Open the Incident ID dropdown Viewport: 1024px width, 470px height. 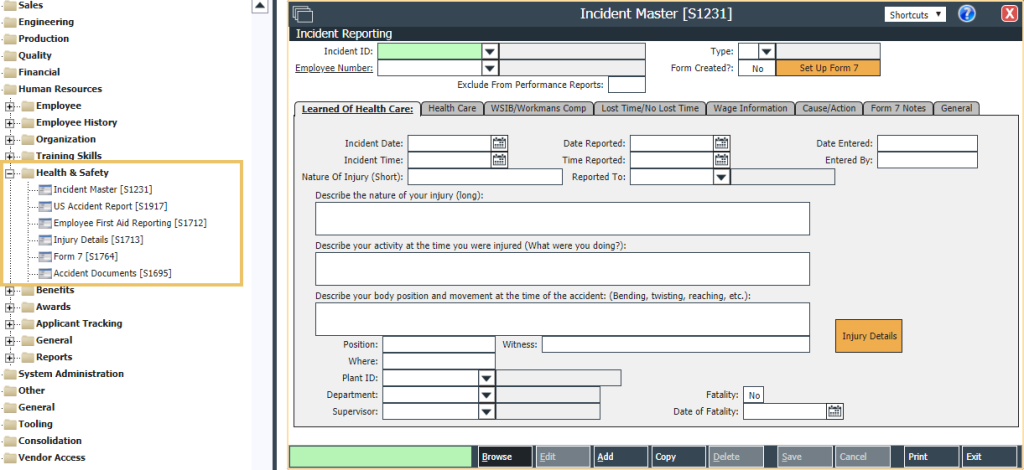[490, 51]
